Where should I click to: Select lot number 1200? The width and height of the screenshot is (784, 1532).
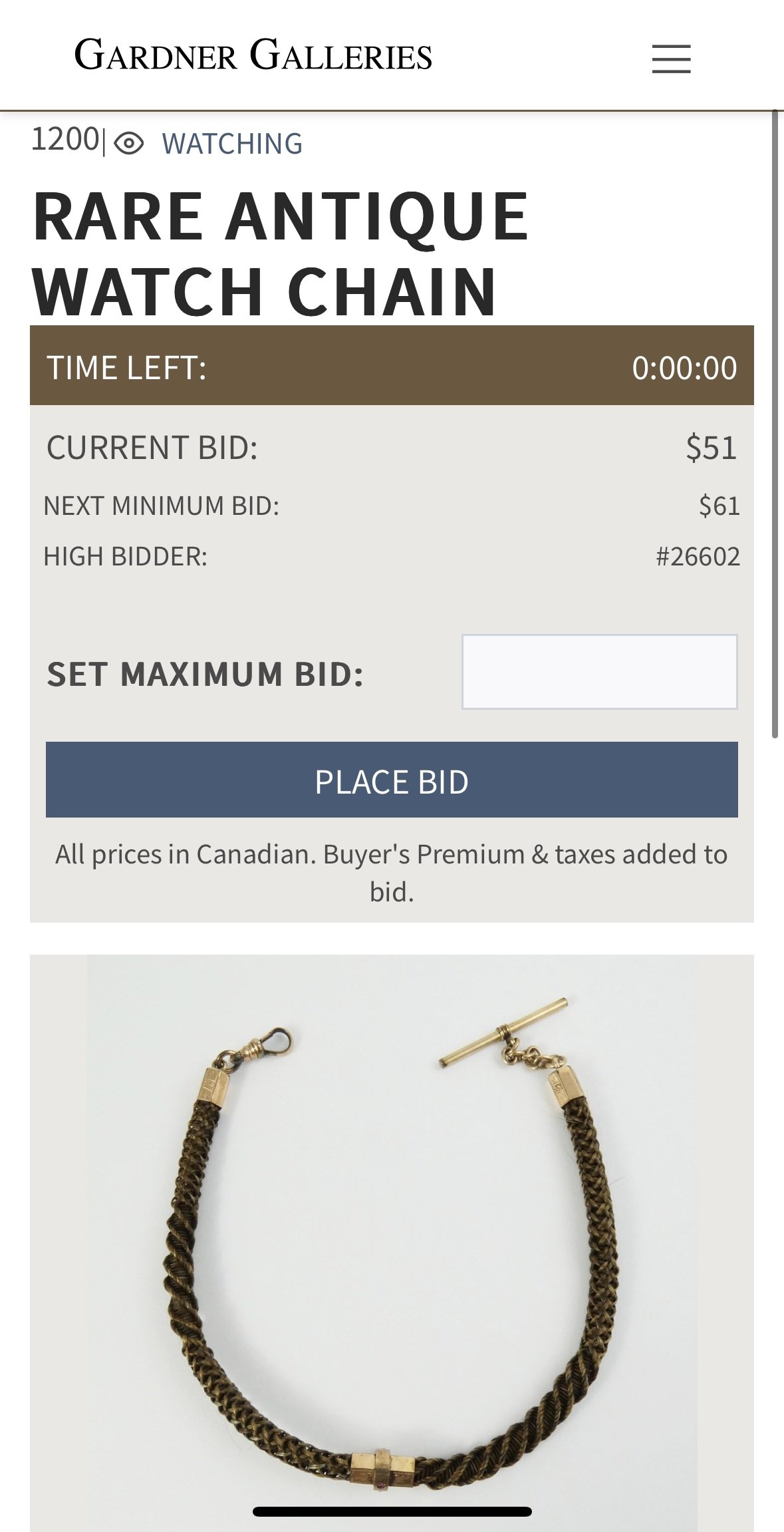click(65, 140)
